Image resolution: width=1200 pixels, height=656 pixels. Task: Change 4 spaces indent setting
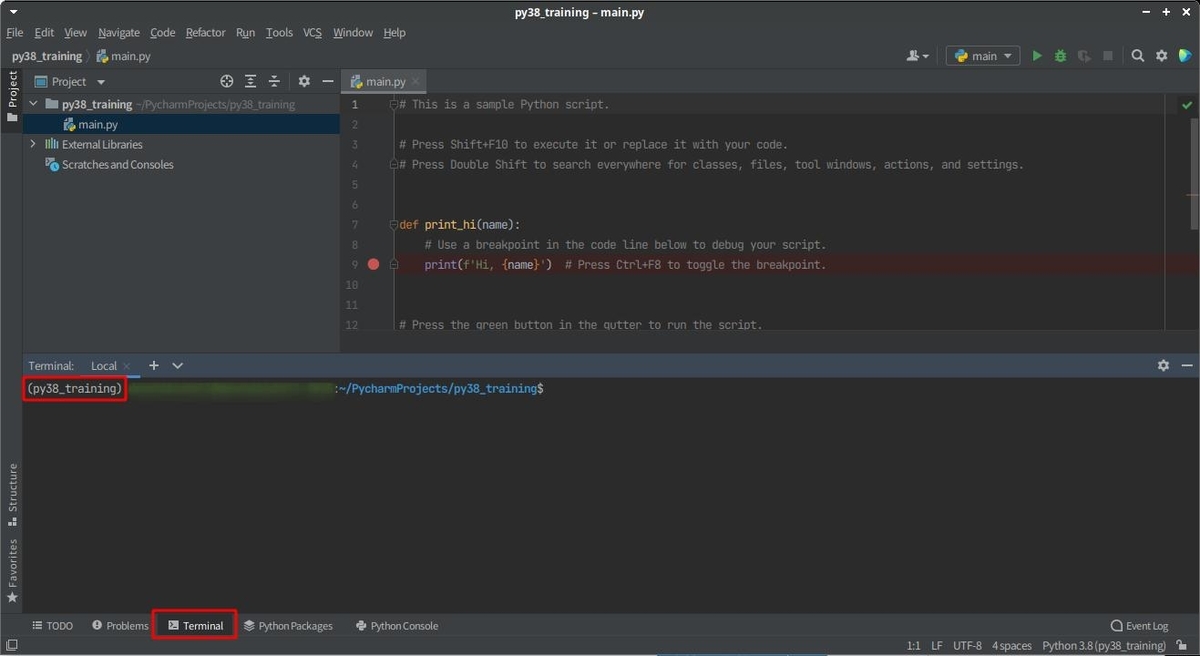pyautogui.click(x=1012, y=646)
